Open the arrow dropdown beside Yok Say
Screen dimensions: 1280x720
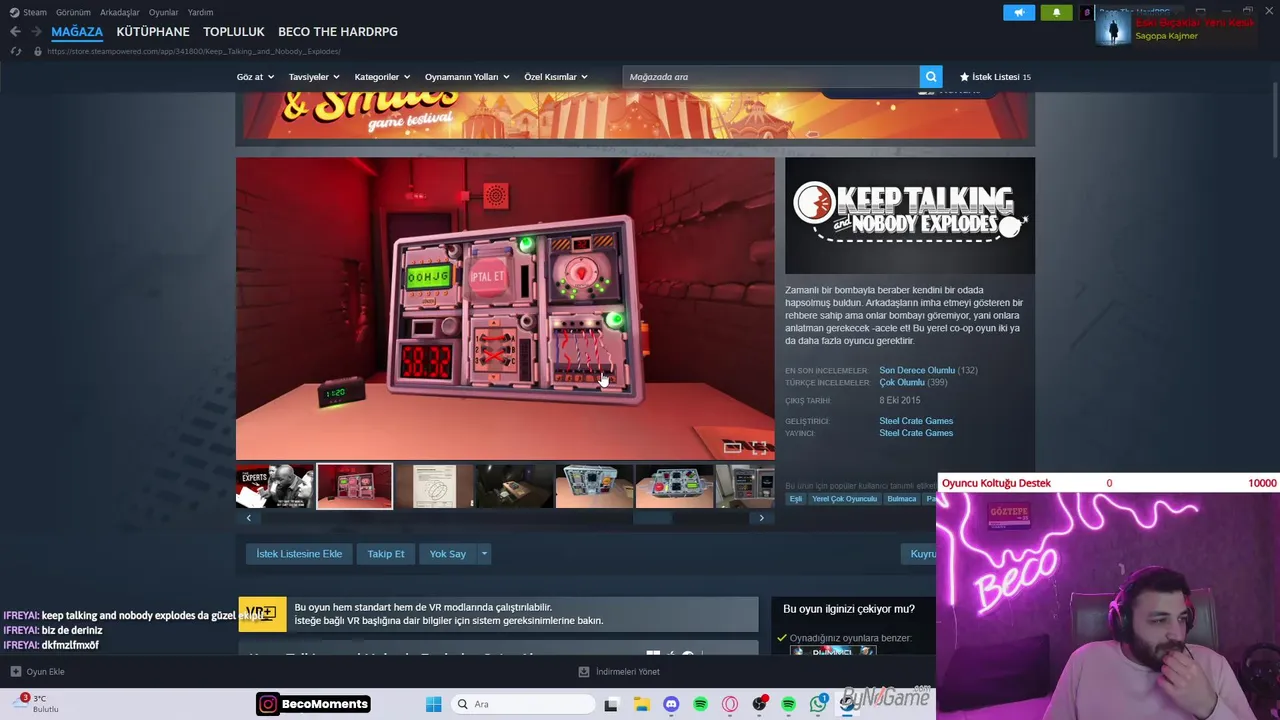click(x=484, y=554)
